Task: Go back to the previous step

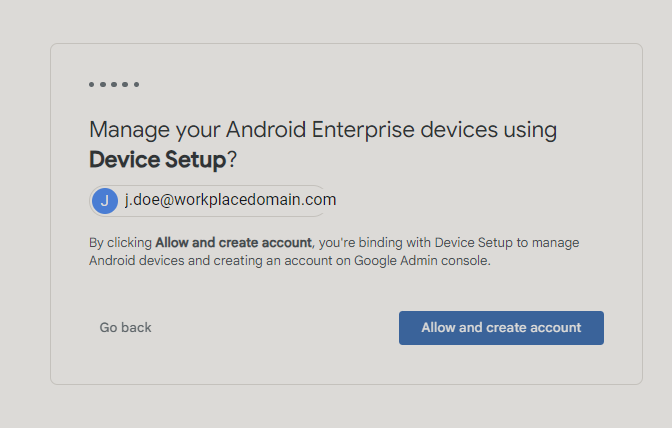Action: coord(125,328)
